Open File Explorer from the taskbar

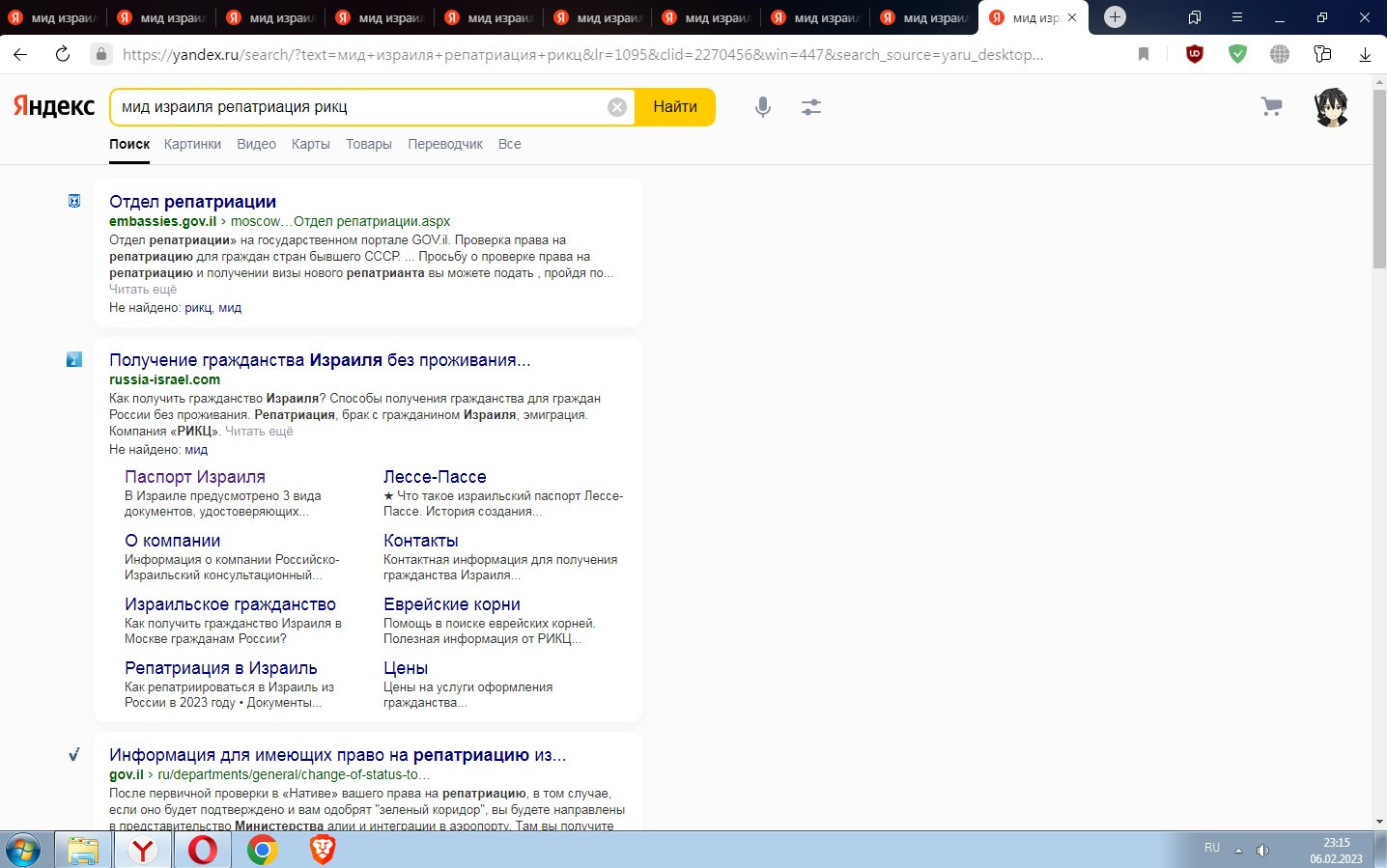pos(83,851)
